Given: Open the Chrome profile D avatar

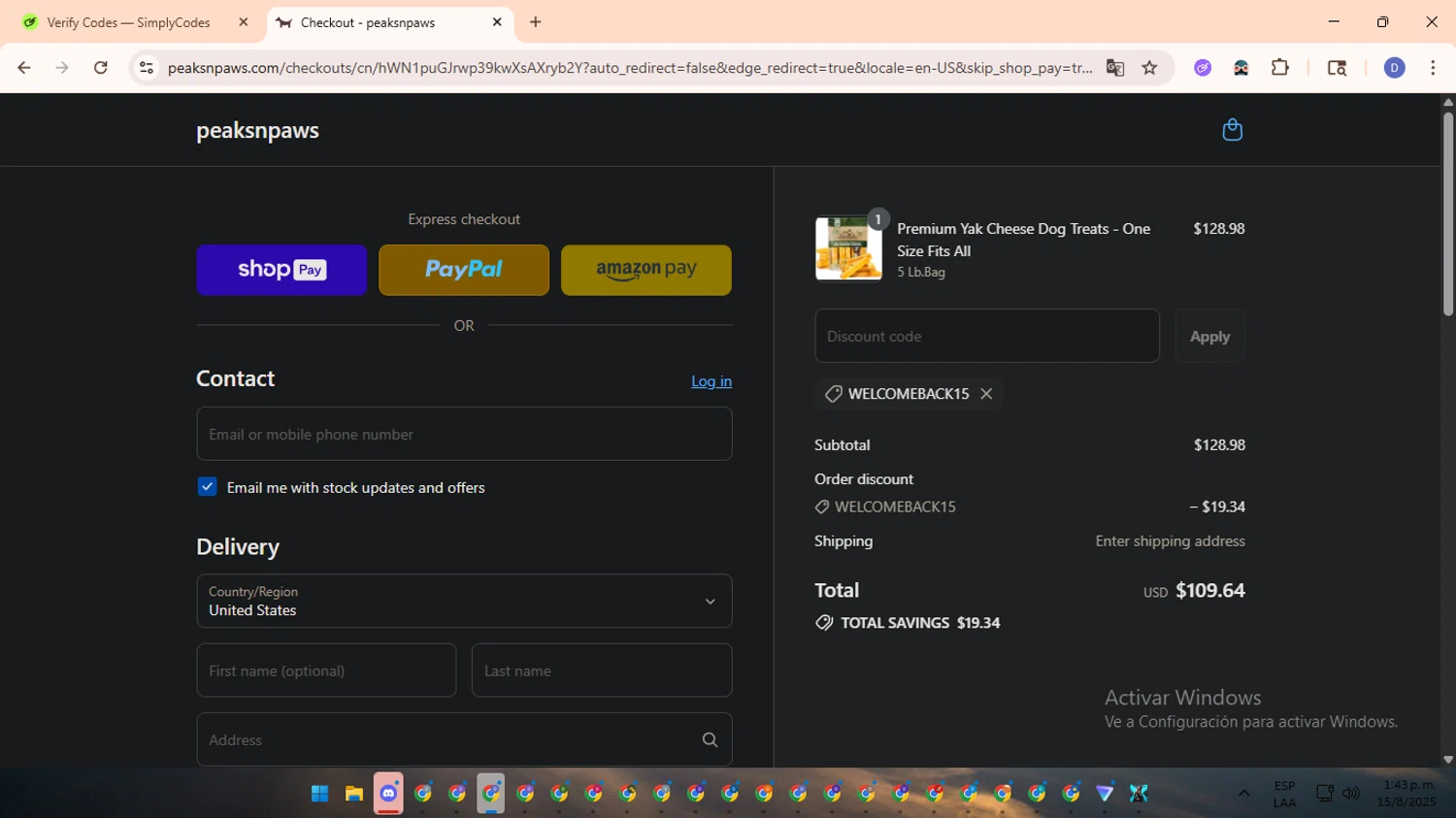Looking at the screenshot, I should pyautogui.click(x=1394, y=68).
